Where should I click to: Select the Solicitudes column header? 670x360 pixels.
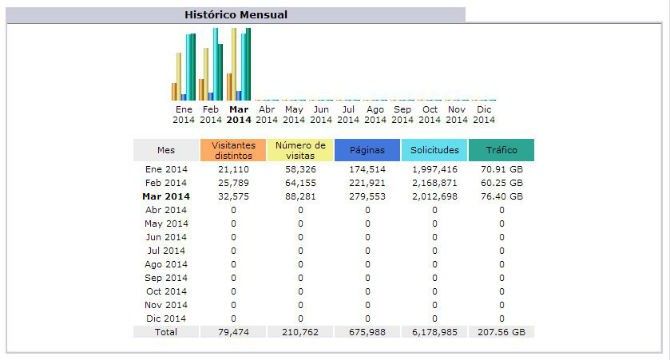point(435,150)
